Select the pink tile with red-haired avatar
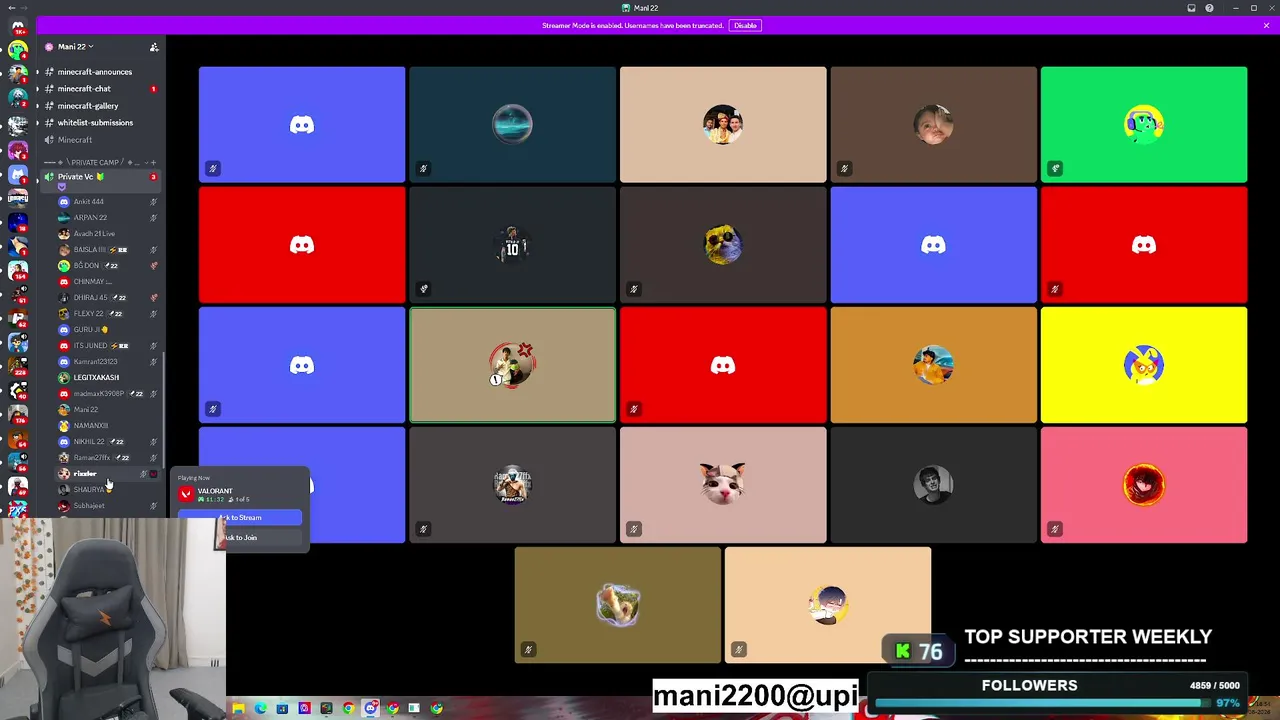The image size is (1280, 720). coord(1144,485)
